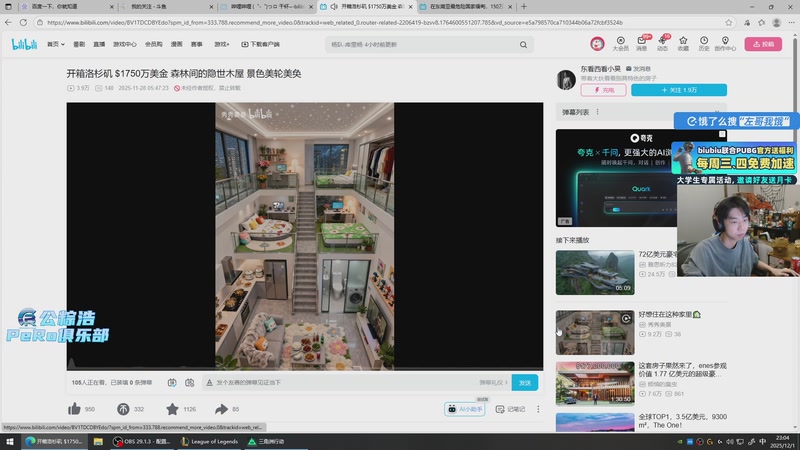800x450 pixels.
Task: Open the 首页 dropdown menu
Action: pos(56,44)
